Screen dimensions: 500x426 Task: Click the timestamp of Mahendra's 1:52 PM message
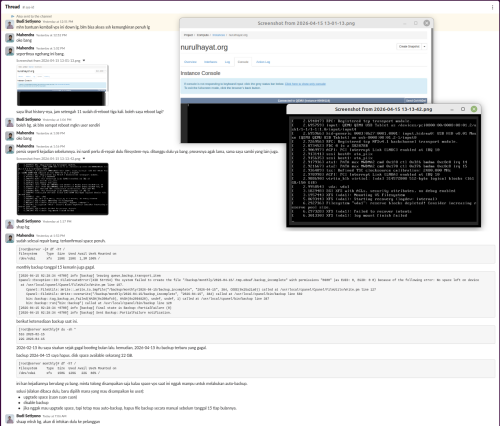click(50, 236)
